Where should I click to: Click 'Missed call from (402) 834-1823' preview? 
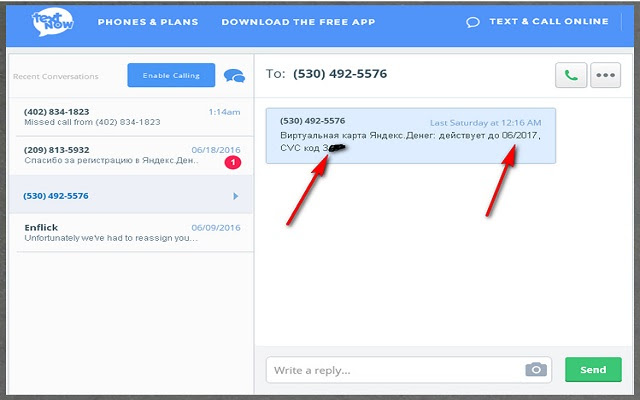pyautogui.click(x=92, y=122)
